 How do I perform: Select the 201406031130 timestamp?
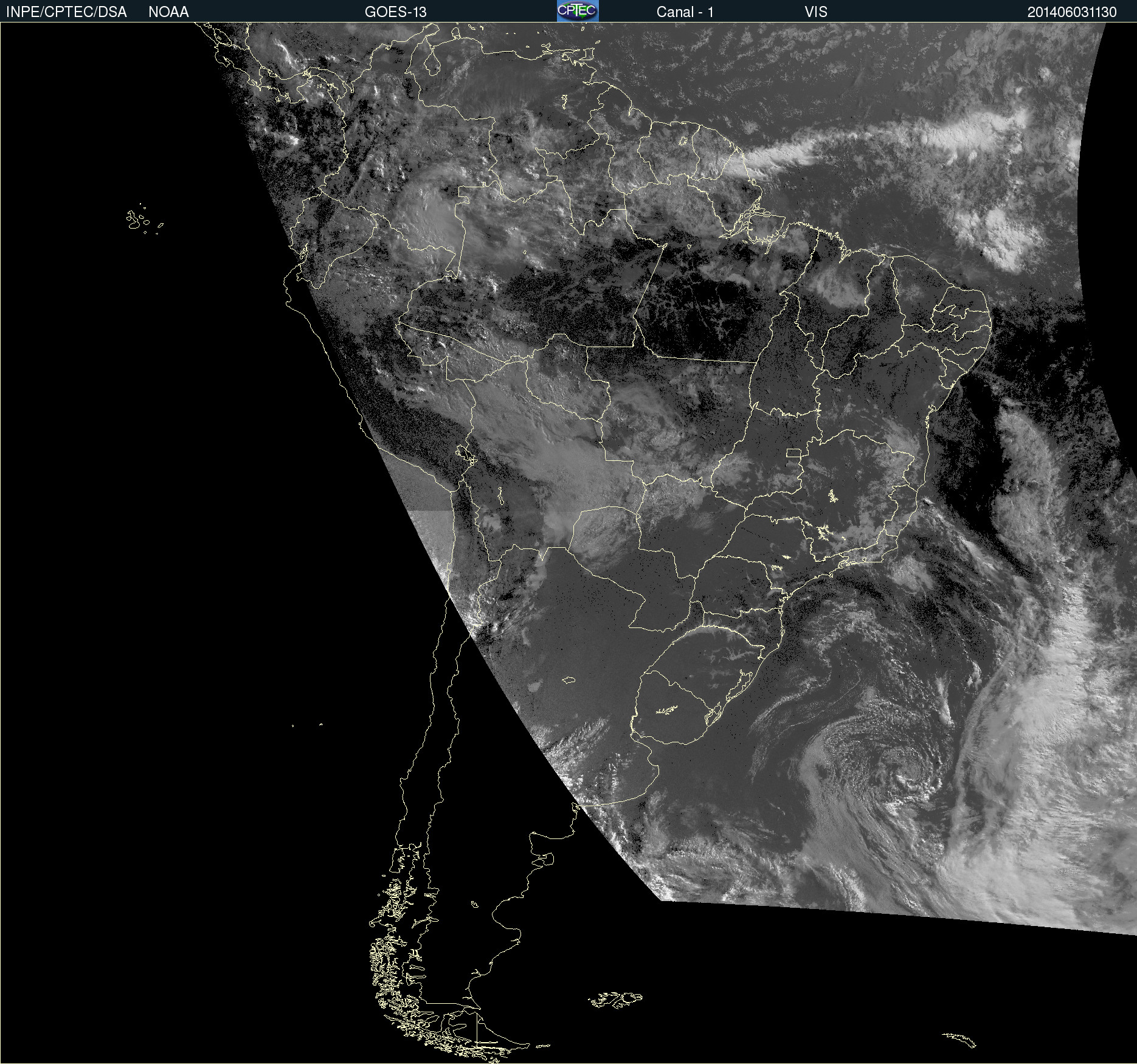1072,12
